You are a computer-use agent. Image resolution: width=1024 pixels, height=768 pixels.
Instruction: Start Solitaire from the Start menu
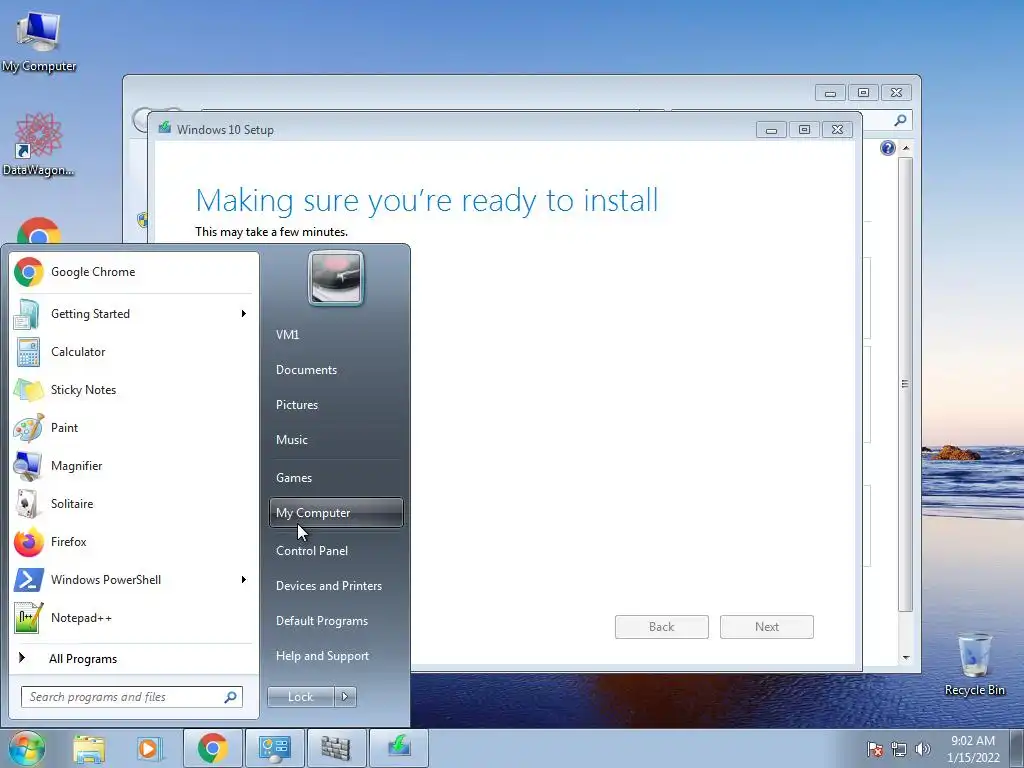tap(134, 504)
